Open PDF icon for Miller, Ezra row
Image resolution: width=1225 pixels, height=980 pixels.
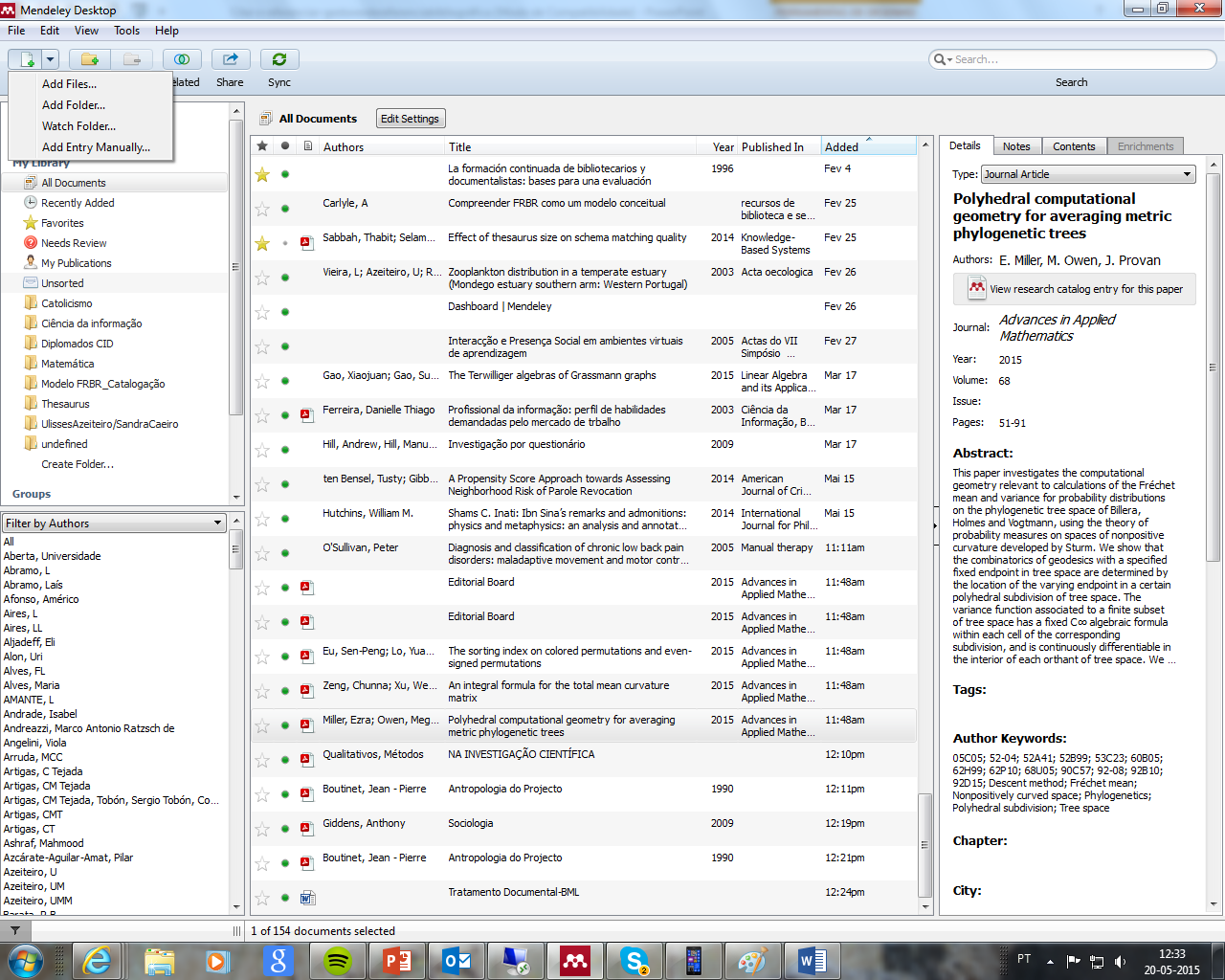tap(307, 725)
